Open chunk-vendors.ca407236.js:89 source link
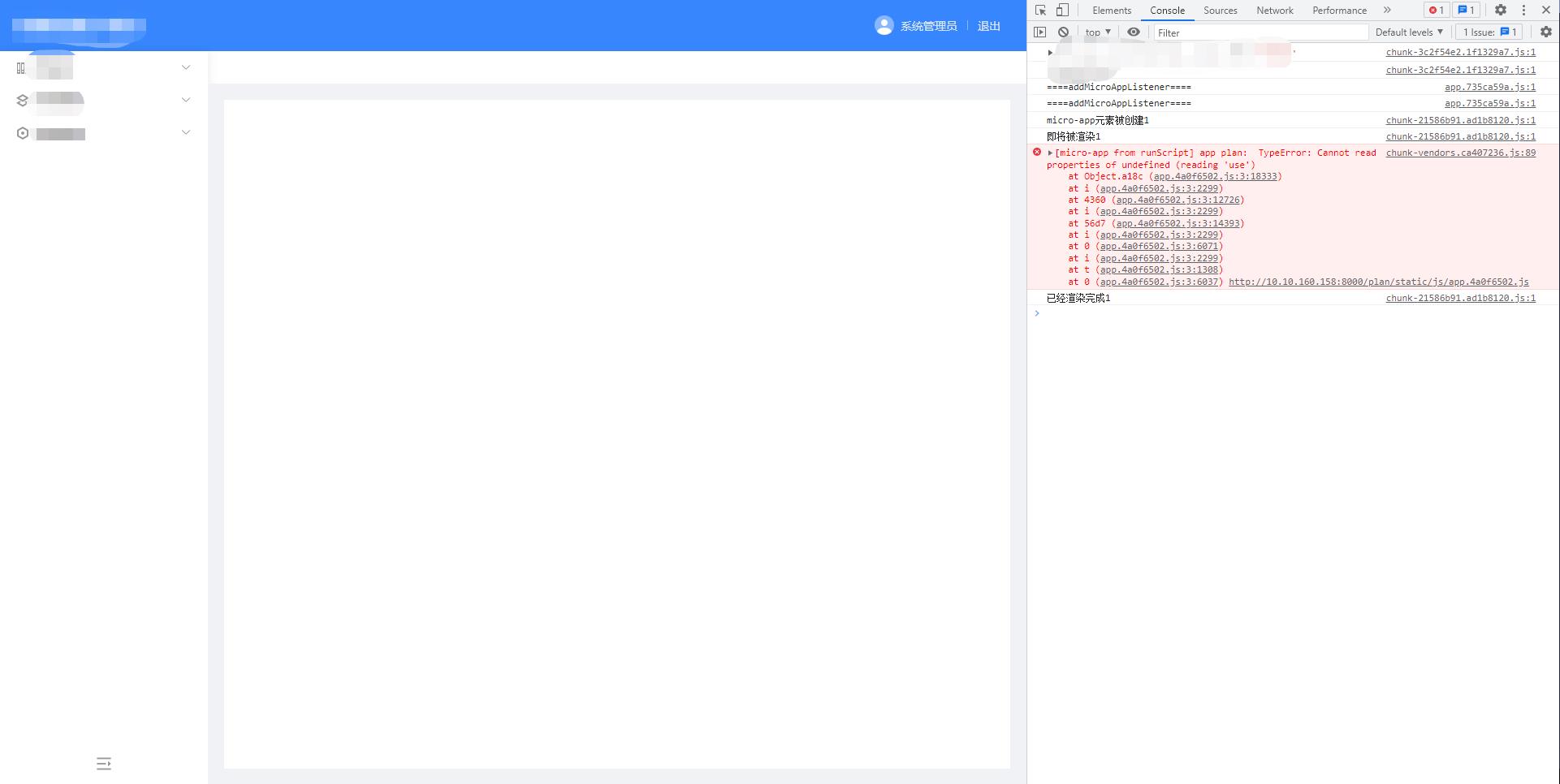Image resolution: width=1560 pixels, height=784 pixels. click(1460, 153)
